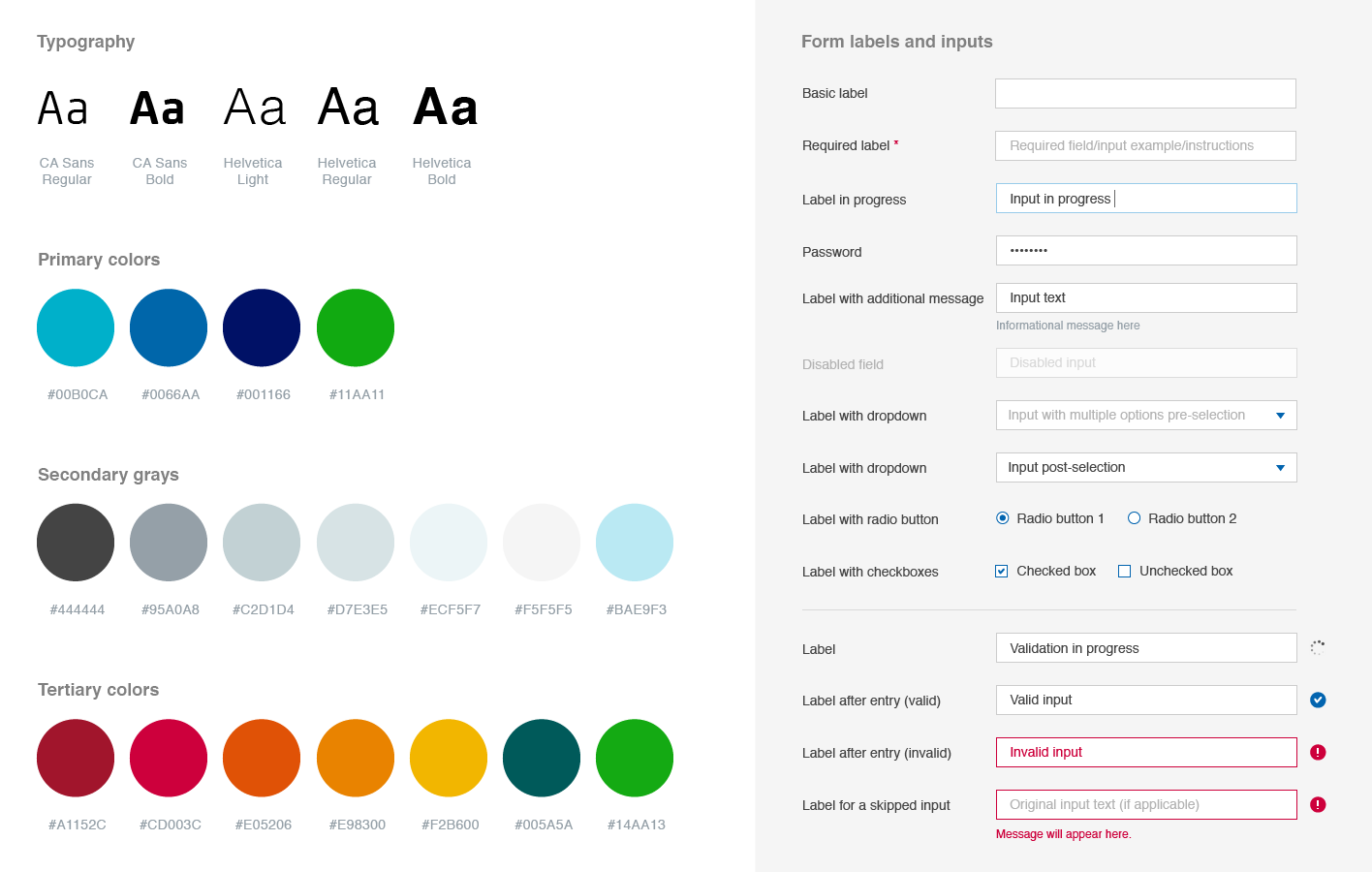The image size is (1372, 872).
Task: Click the Helvetica Light Aa sample
Action: coord(255,108)
